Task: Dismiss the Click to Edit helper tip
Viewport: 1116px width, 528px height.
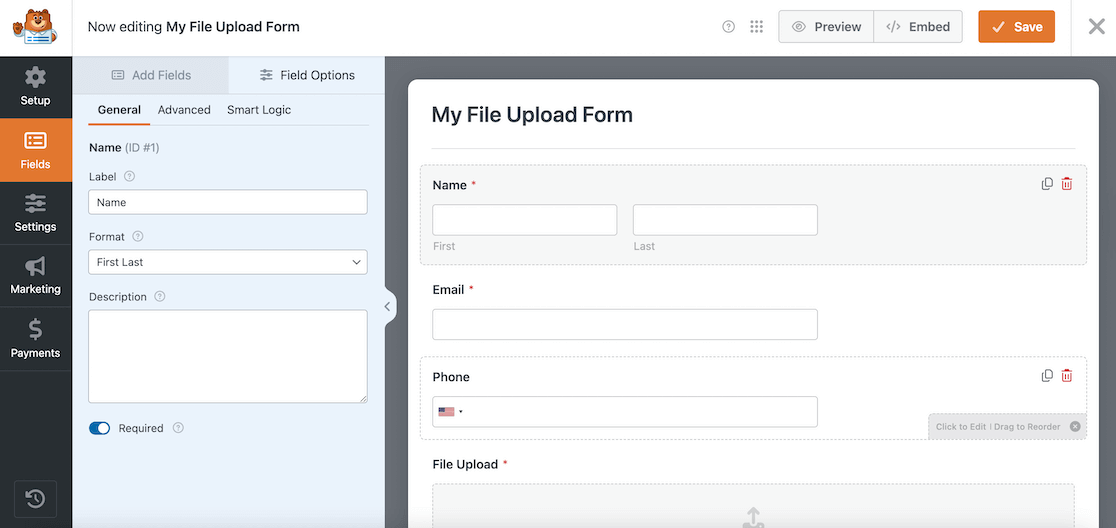Action: [x=1075, y=427]
